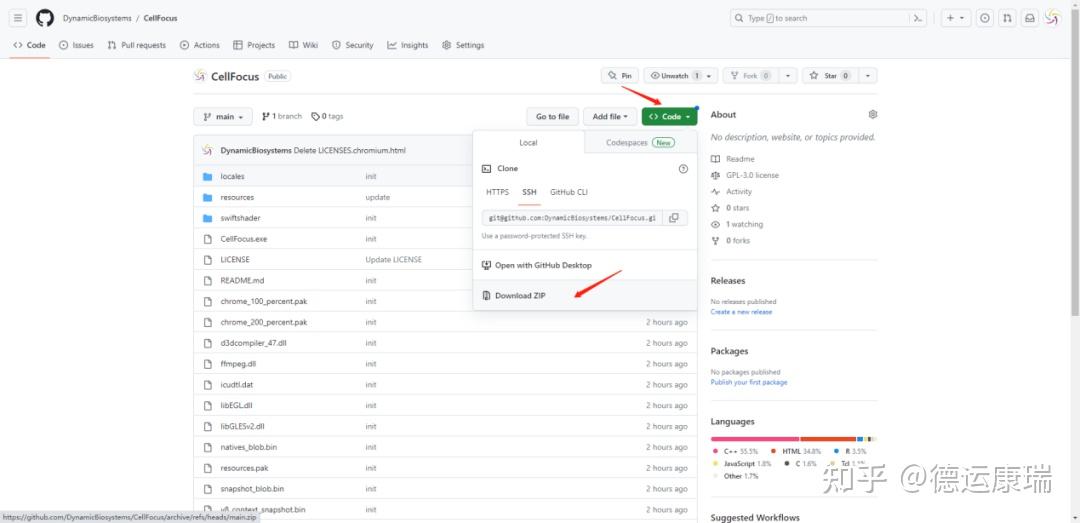Open the LICENSE file

tap(235, 260)
